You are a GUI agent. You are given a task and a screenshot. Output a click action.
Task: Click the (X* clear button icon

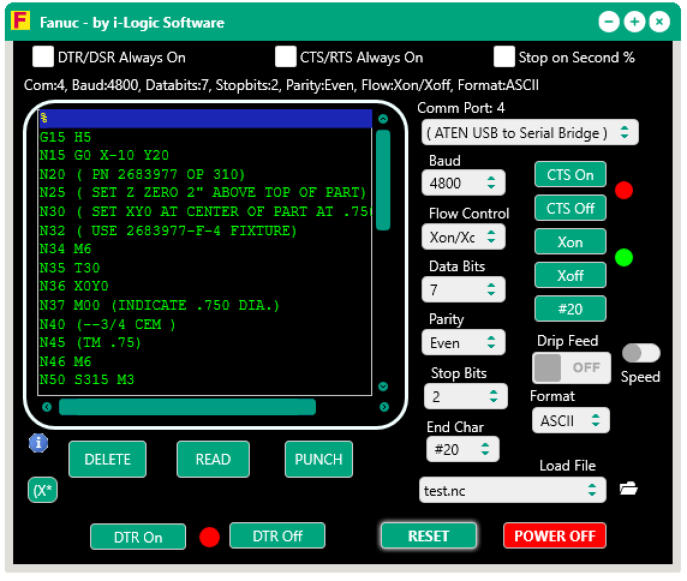click(42, 491)
